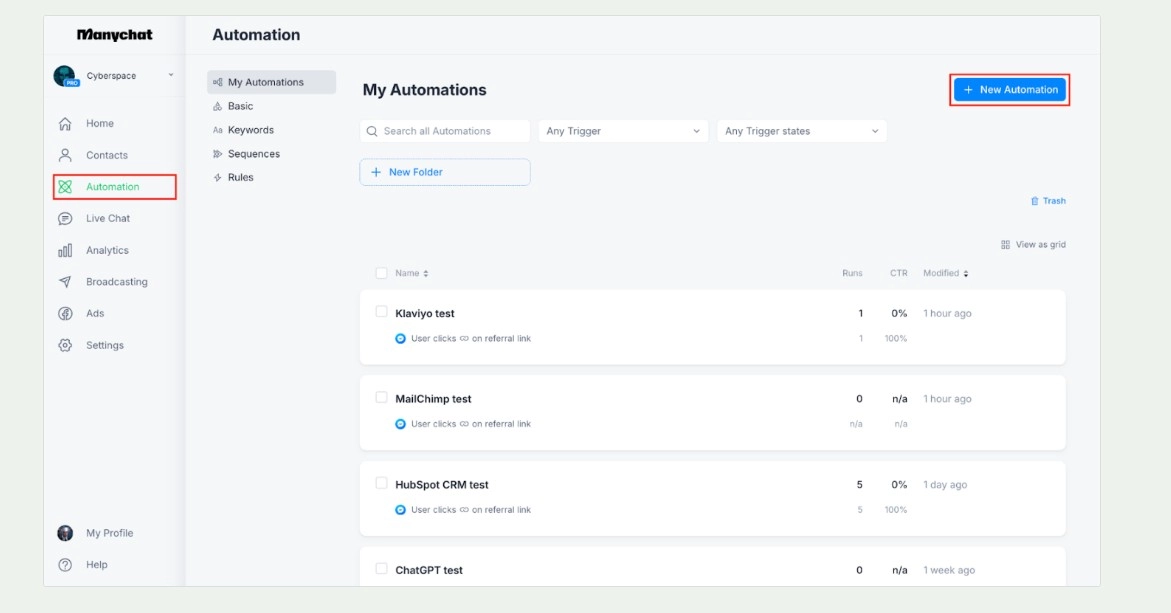This screenshot has width=1171, height=613.
Task: Toggle the select-all checkbox in header
Action: (x=382, y=273)
